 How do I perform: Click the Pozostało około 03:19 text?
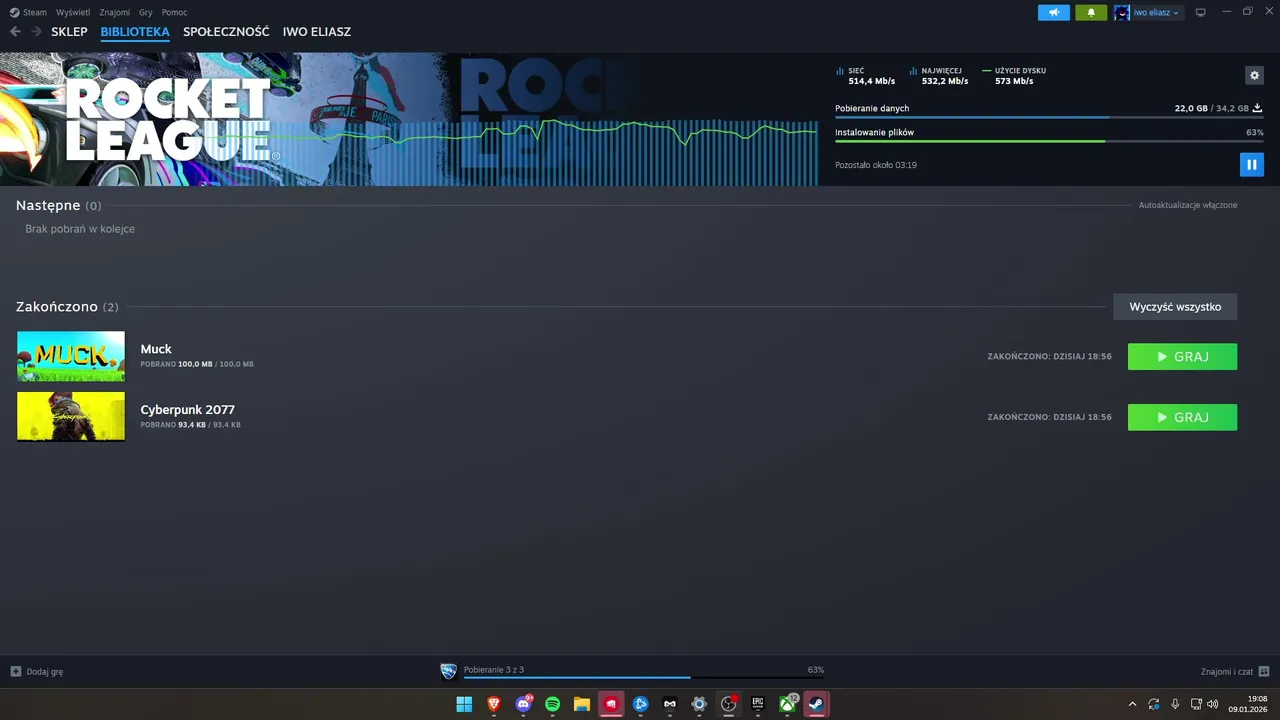pyautogui.click(x=876, y=165)
